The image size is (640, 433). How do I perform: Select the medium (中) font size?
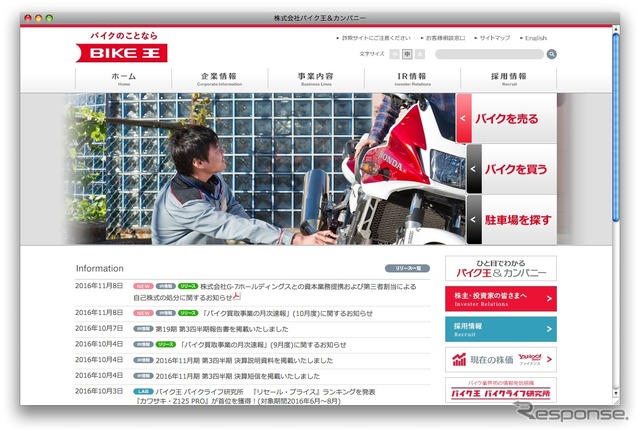click(407, 54)
